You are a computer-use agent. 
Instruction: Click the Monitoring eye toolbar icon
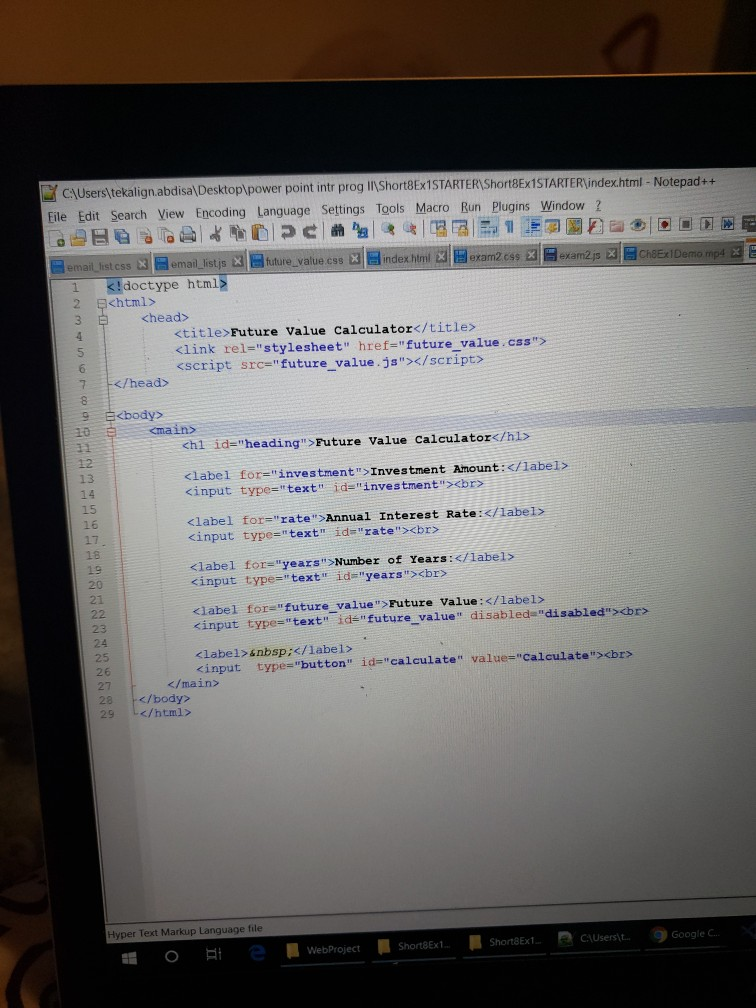[638, 224]
